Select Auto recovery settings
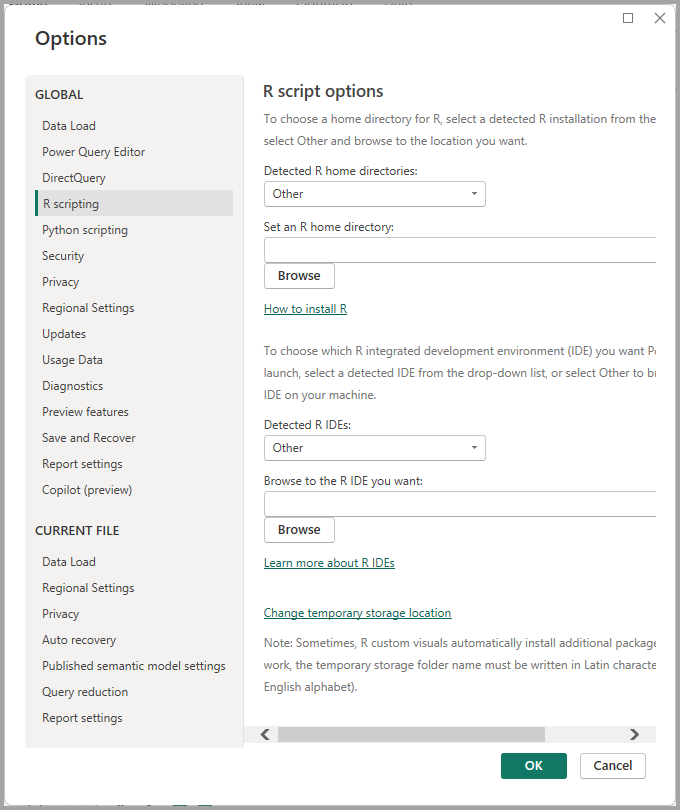The width and height of the screenshot is (680, 810). (x=79, y=640)
